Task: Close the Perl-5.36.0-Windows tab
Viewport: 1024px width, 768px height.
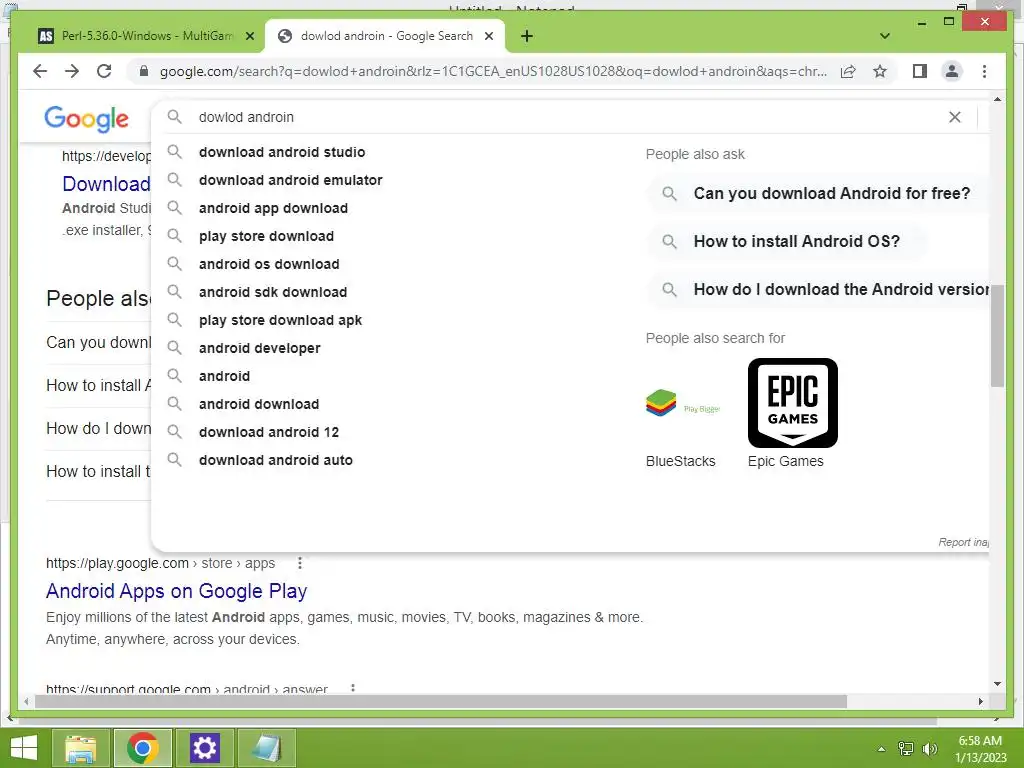Action: [x=249, y=36]
